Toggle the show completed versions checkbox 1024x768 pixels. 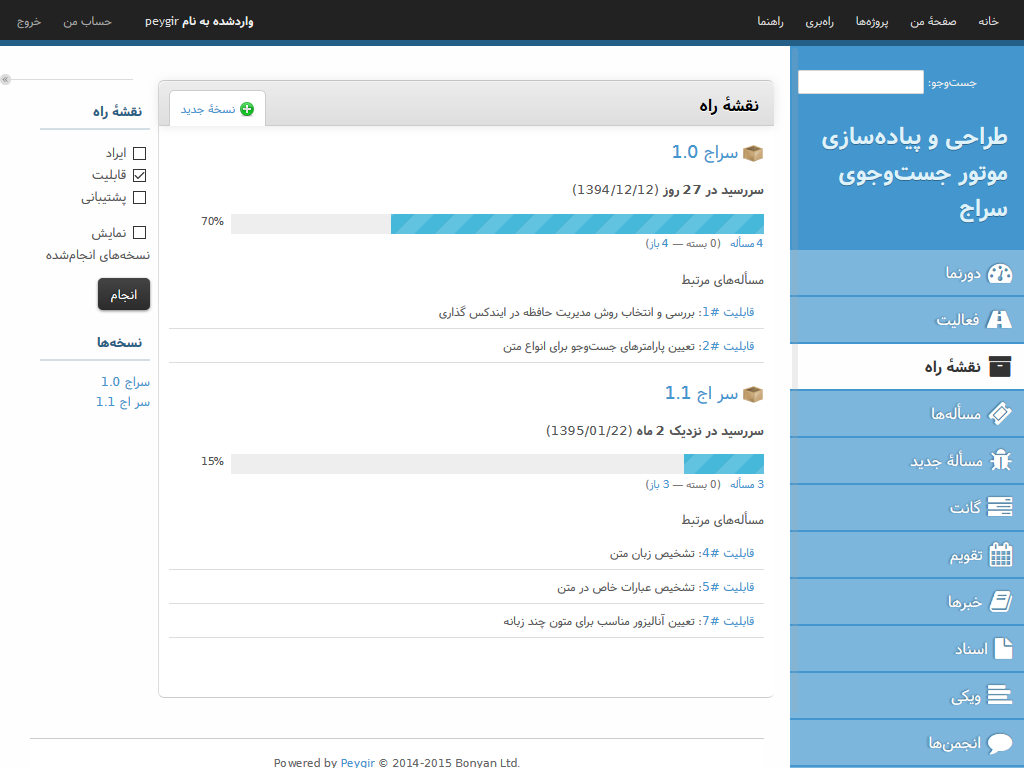click(x=139, y=232)
